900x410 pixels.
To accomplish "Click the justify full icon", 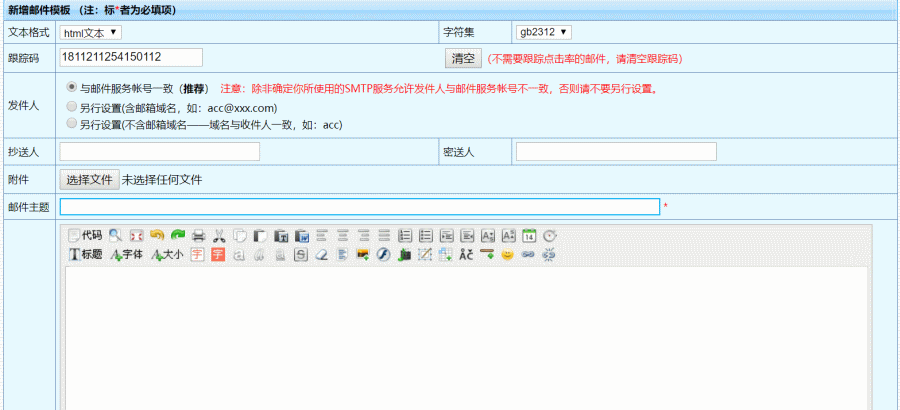I will (384, 235).
